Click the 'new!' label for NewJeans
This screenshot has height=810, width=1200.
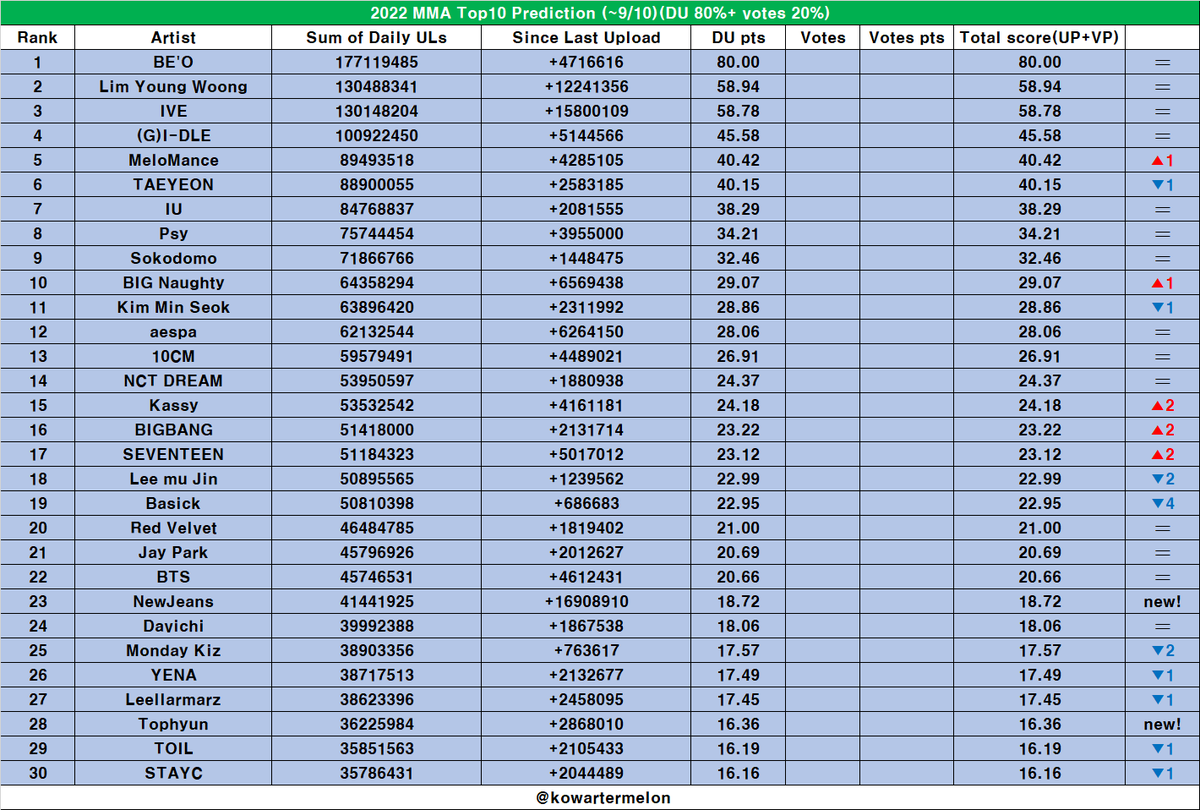1162,601
